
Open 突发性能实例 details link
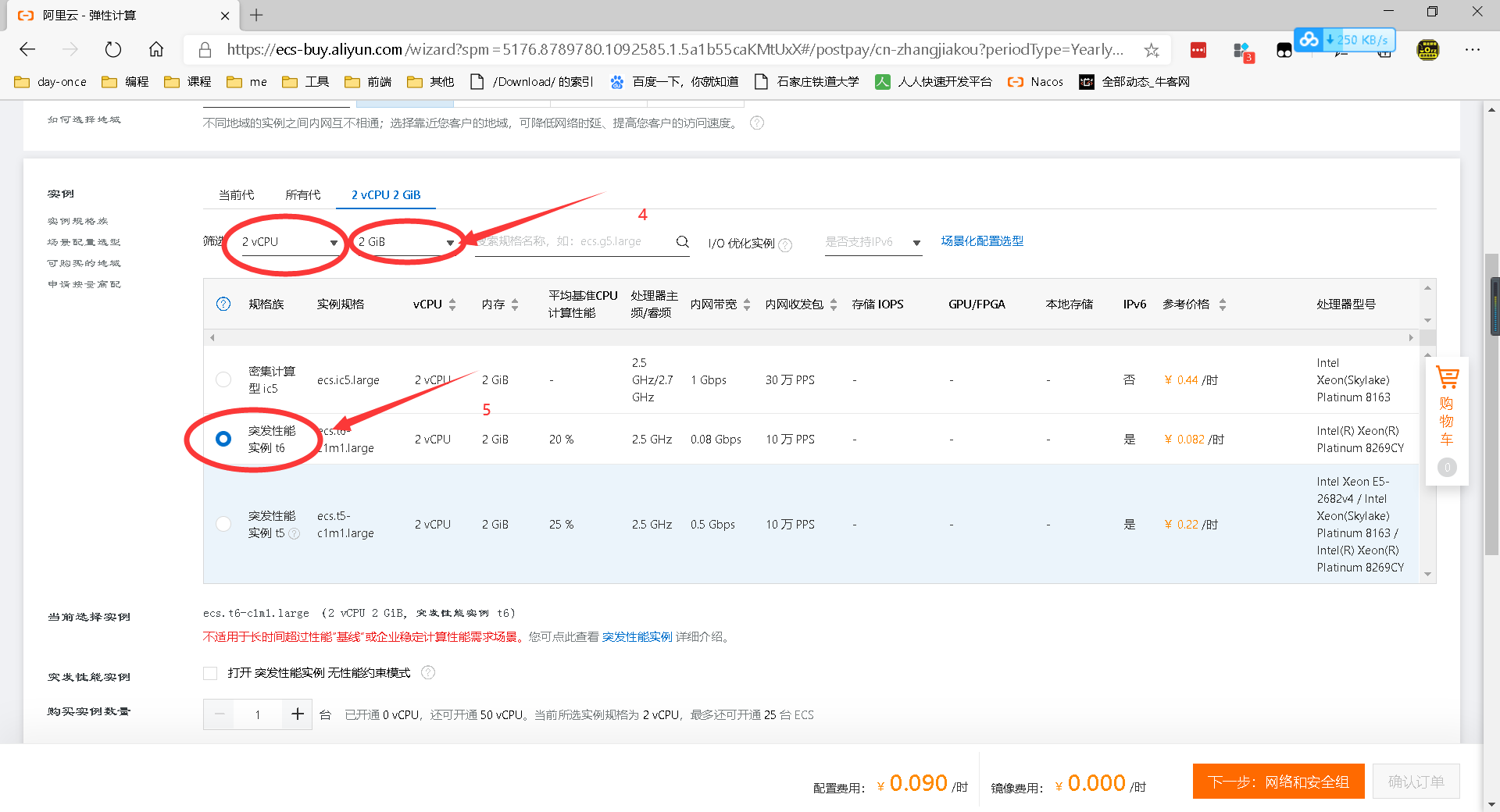pos(637,636)
